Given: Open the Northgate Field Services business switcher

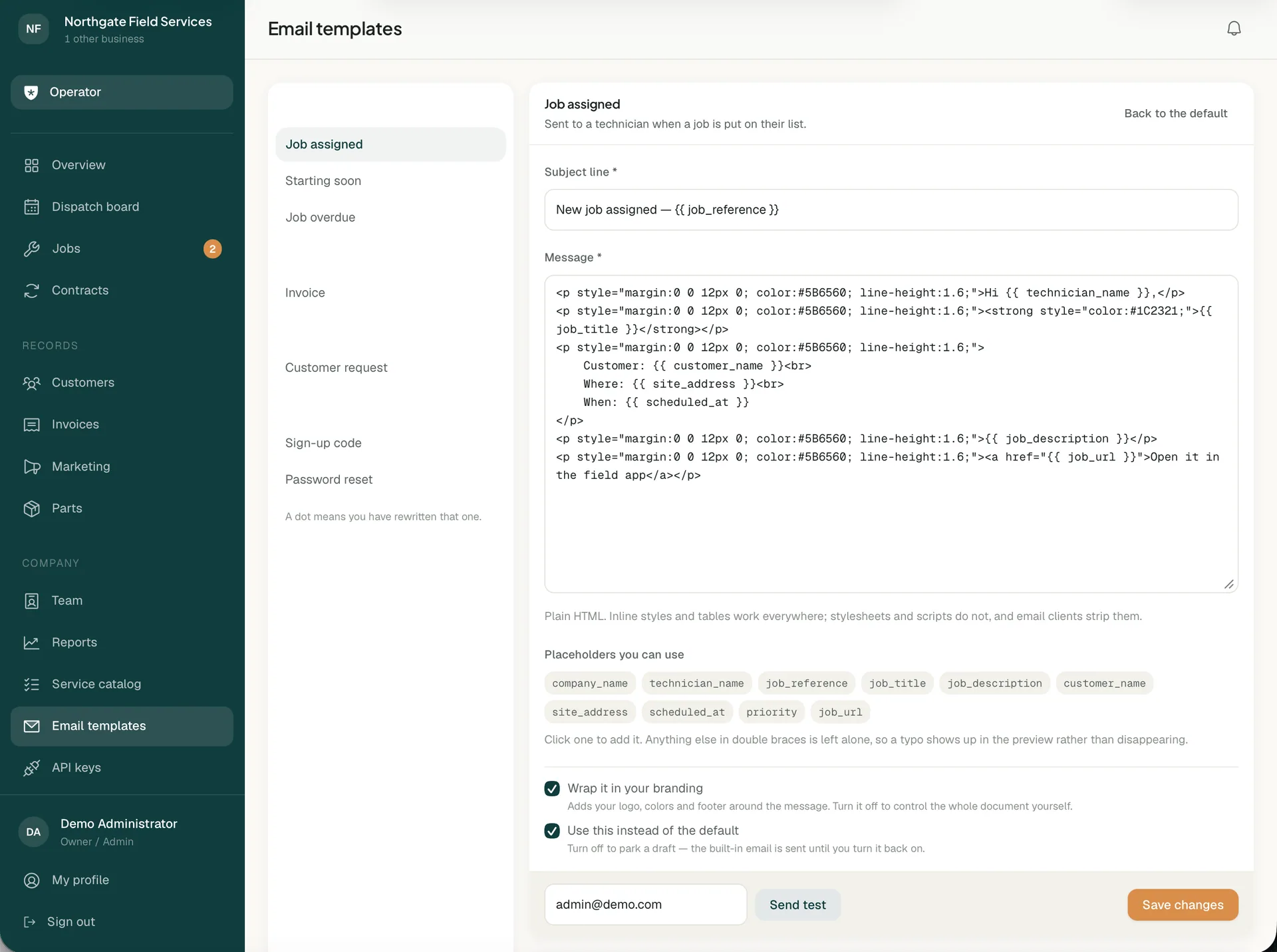Looking at the screenshot, I should (x=122, y=29).
